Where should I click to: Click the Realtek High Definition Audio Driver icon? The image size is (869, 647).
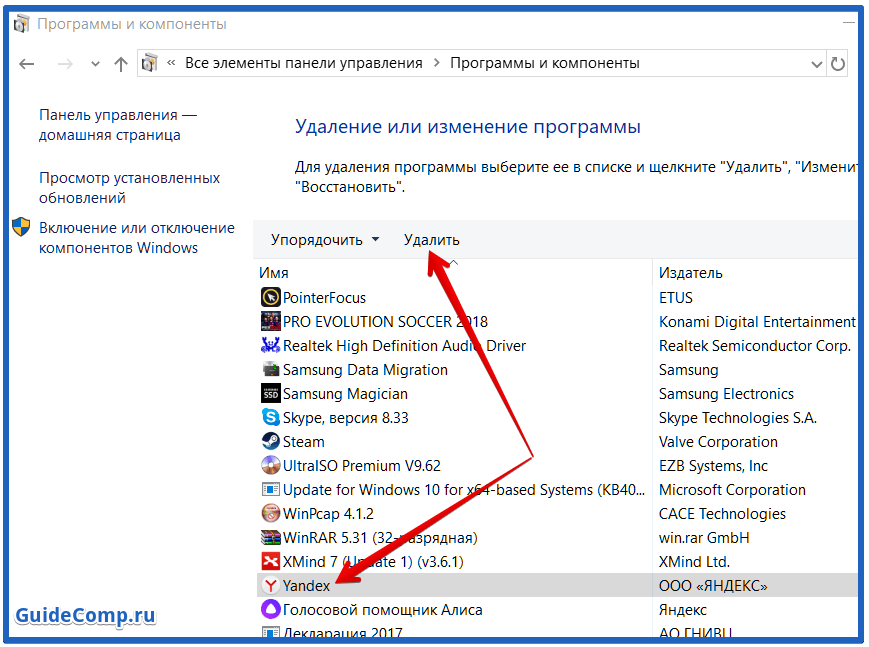coord(270,345)
